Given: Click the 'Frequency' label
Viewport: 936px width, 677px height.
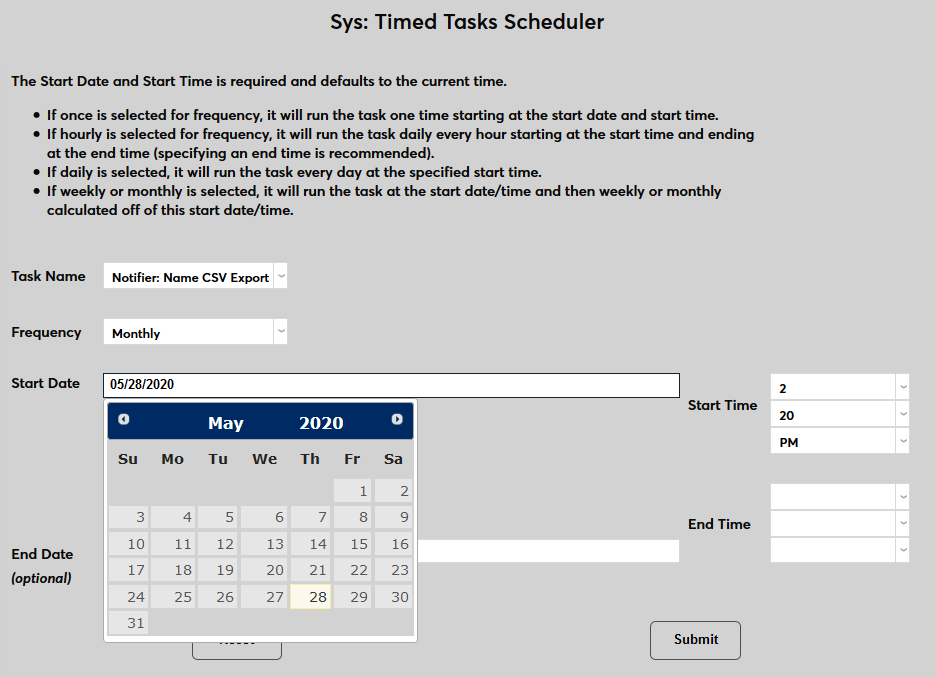Looking at the screenshot, I should point(46,333).
